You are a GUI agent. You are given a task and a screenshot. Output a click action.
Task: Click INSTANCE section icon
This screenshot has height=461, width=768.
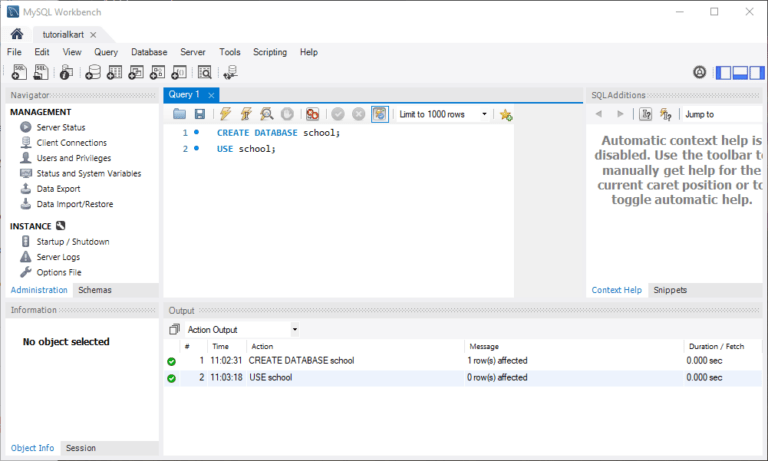click(x=60, y=226)
